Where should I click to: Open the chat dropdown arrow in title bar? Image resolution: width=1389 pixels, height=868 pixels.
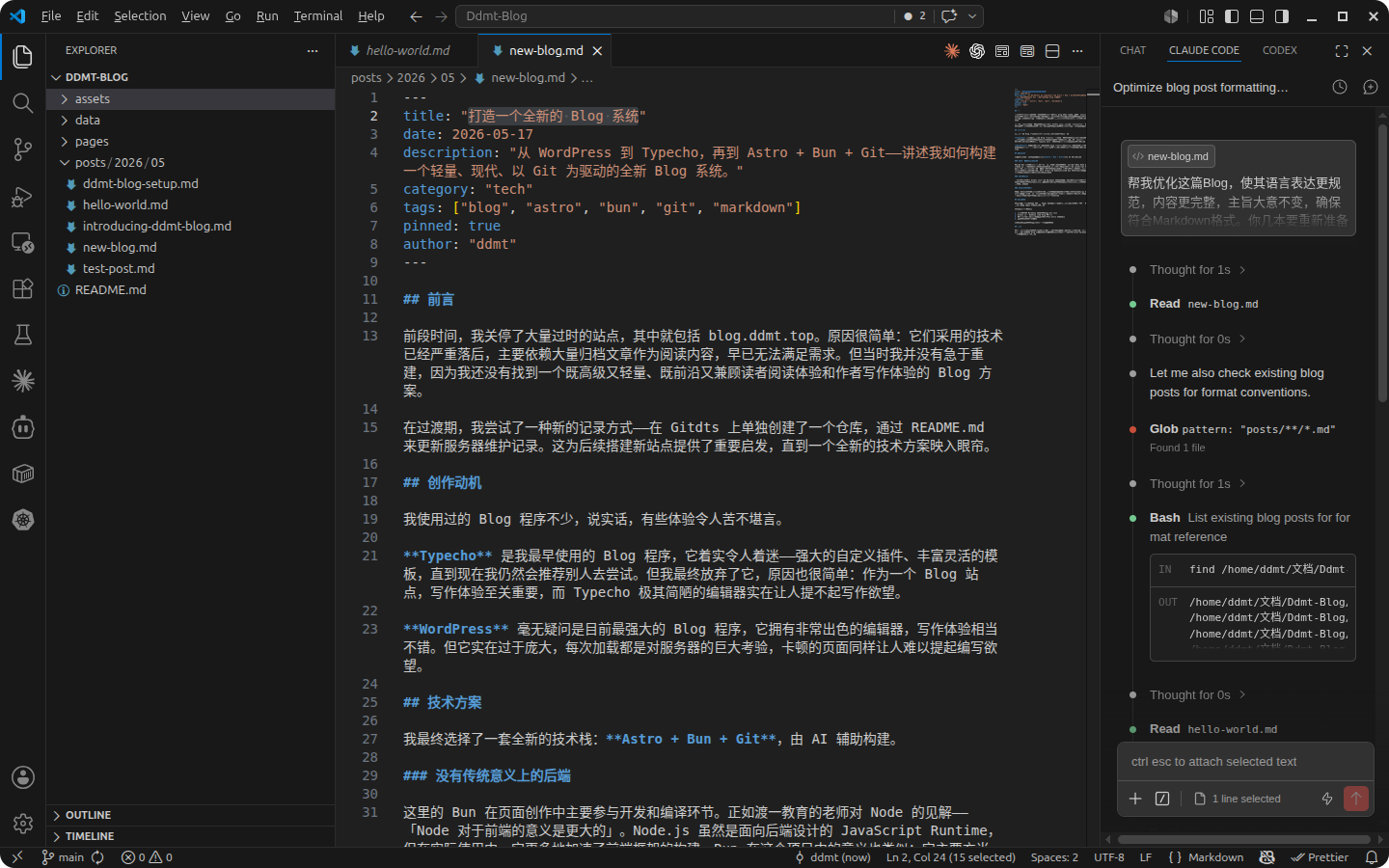pyautogui.click(x=972, y=16)
